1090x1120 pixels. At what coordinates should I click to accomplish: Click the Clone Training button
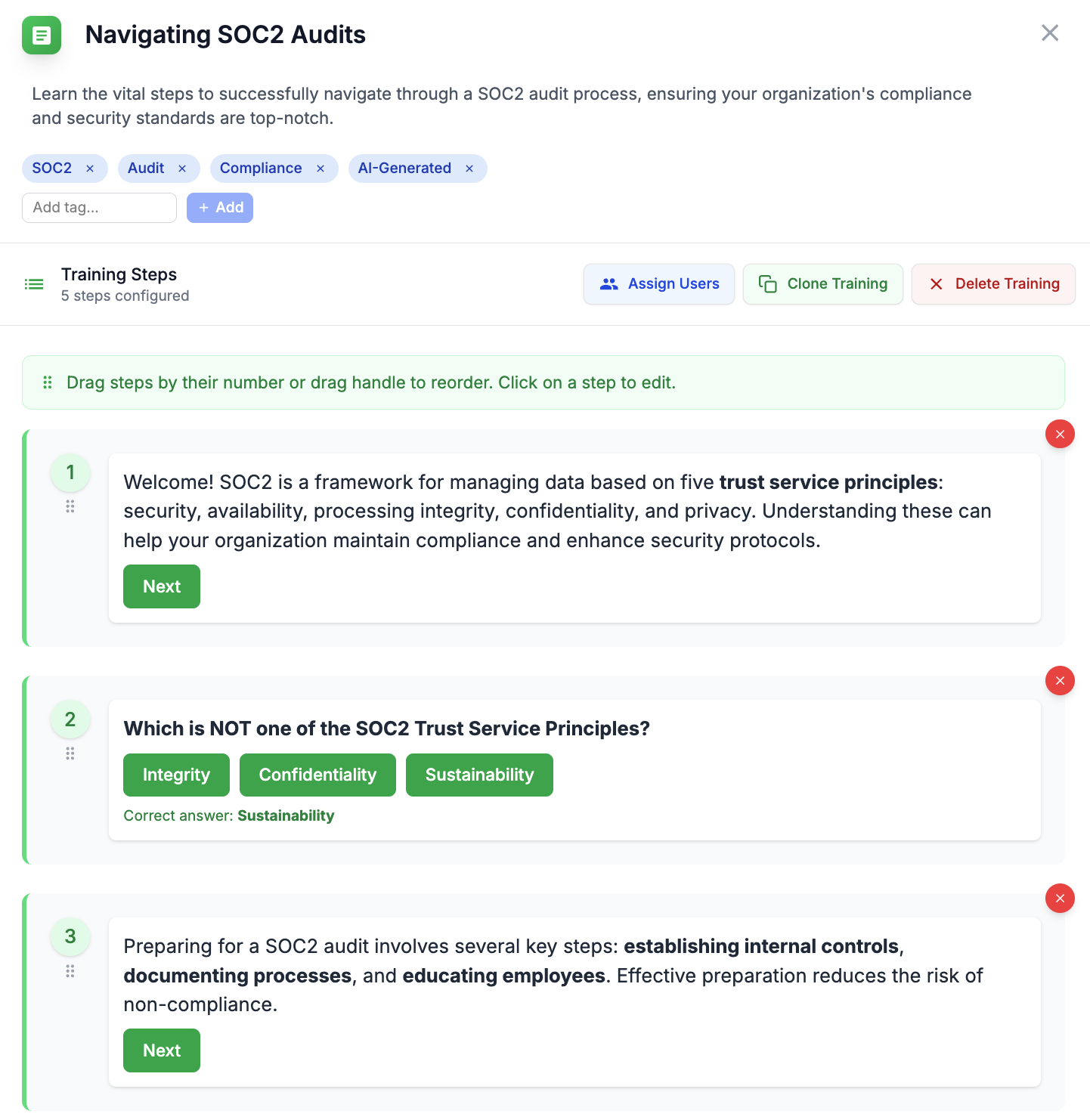coord(822,284)
